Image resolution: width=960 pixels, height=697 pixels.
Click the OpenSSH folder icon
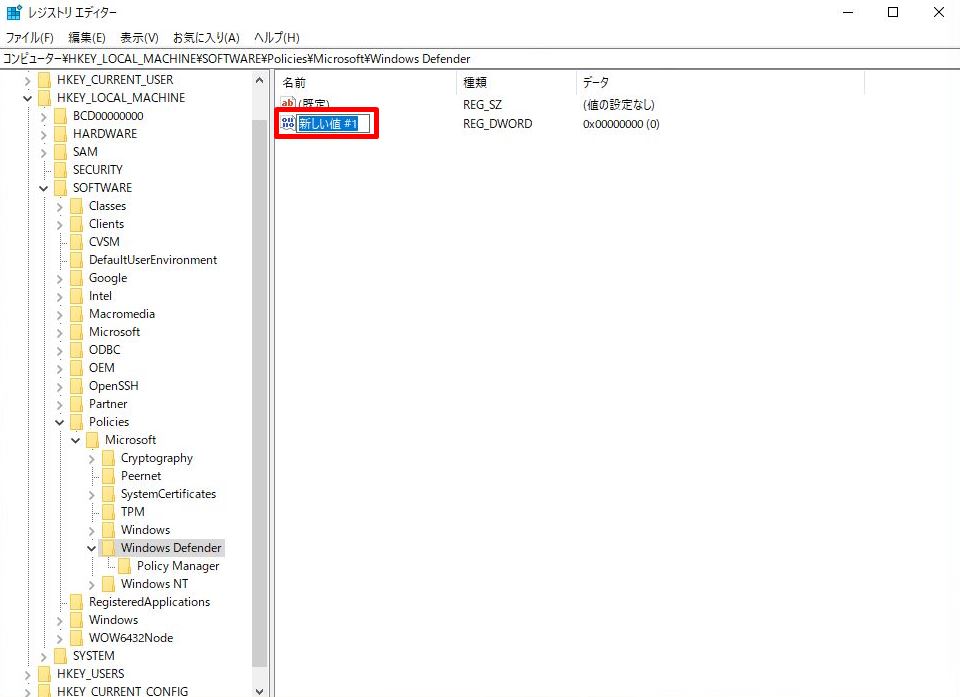click(77, 386)
